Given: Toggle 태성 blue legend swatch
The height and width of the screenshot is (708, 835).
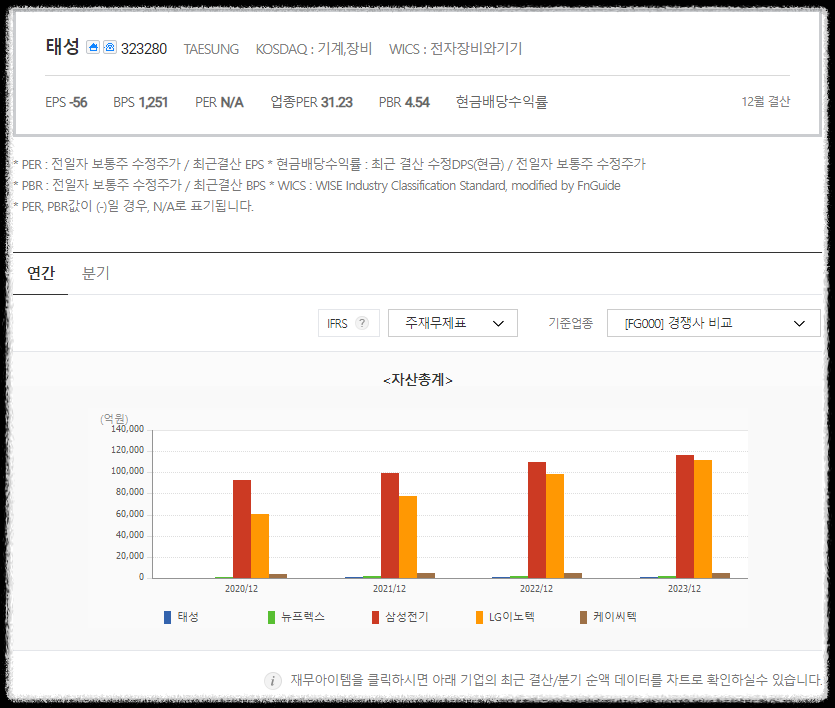Looking at the screenshot, I should [x=167, y=618].
